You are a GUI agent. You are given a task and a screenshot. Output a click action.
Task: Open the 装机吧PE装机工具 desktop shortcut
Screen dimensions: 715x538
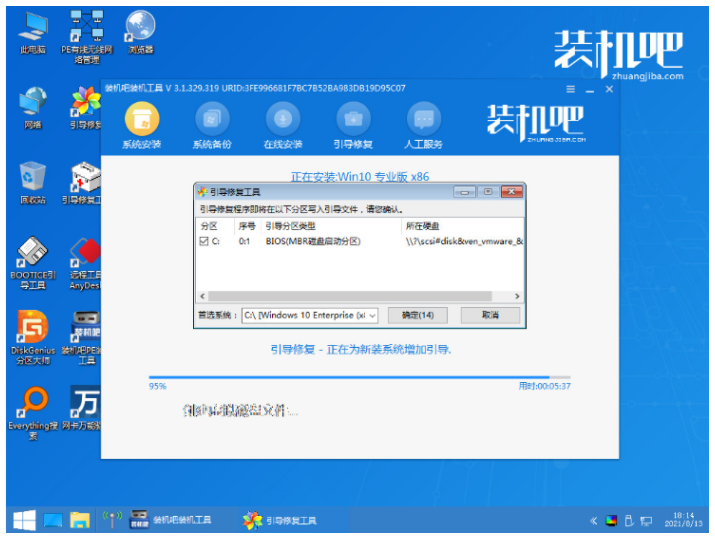point(82,338)
